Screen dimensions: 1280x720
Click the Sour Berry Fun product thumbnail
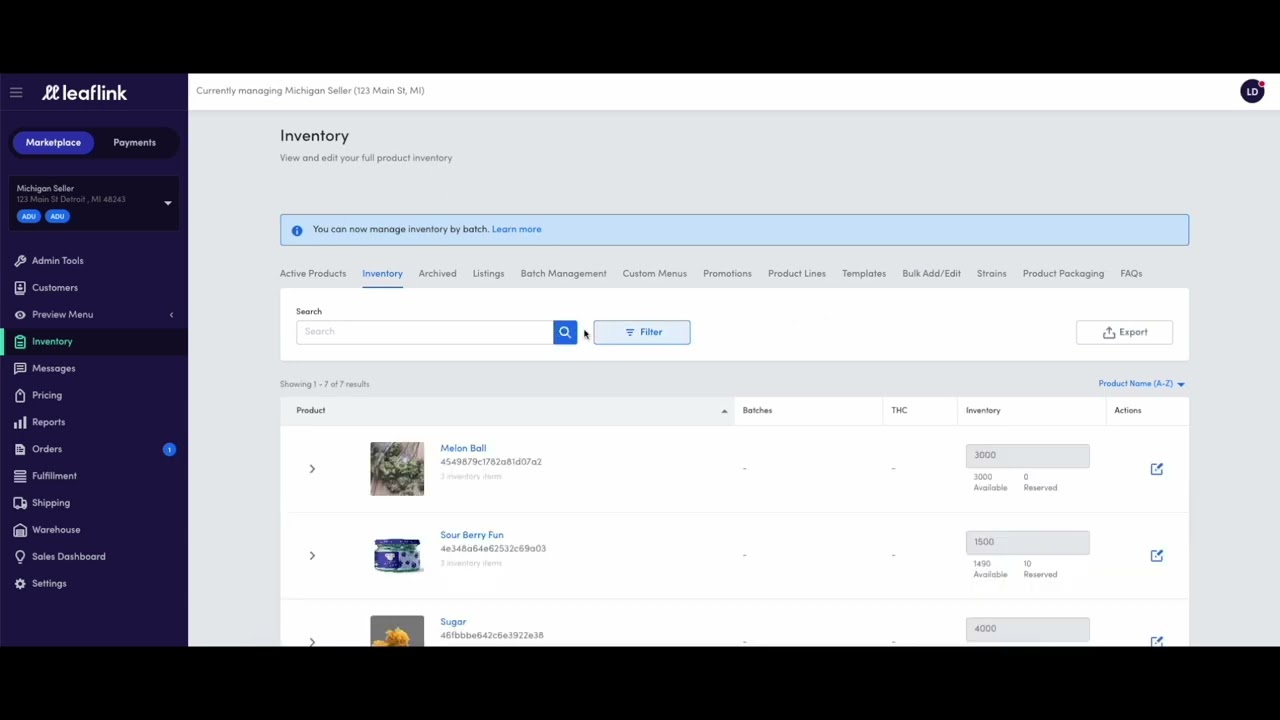coord(397,556)
